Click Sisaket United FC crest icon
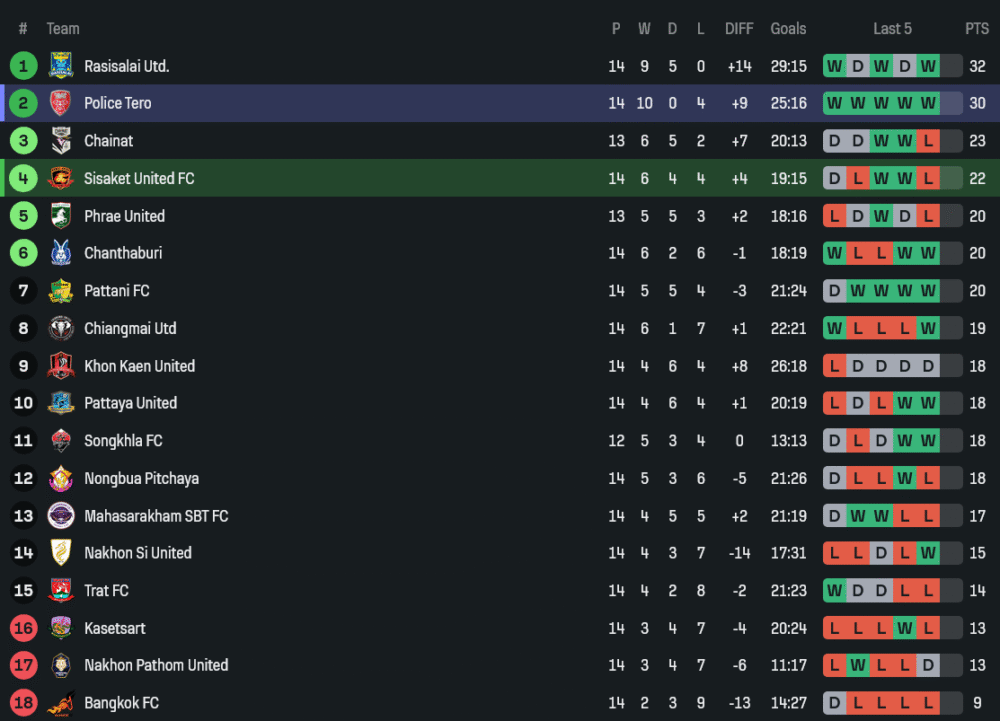 click(x=61, y=178)
